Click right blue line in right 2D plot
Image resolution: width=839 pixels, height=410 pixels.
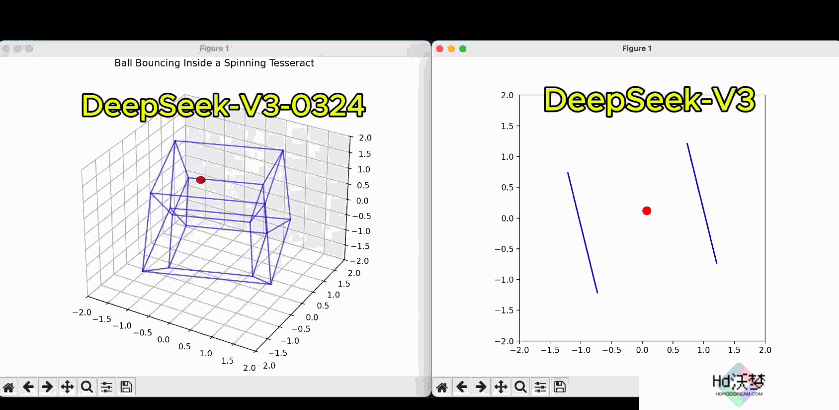tap(702, 203)
